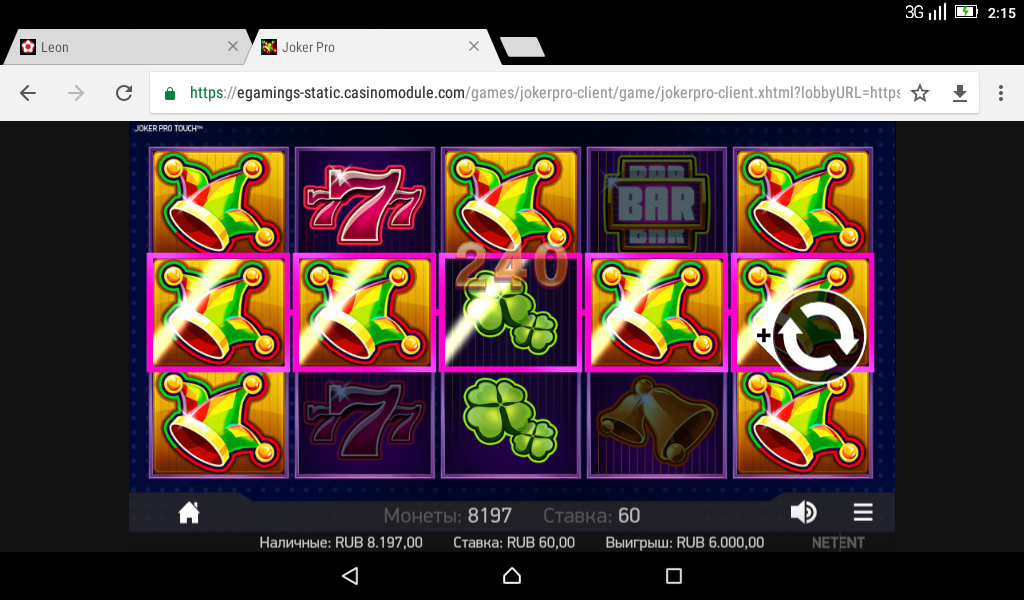Open the hamburger game menu
Screen dimensions: 1024x600
pos(863,513)
